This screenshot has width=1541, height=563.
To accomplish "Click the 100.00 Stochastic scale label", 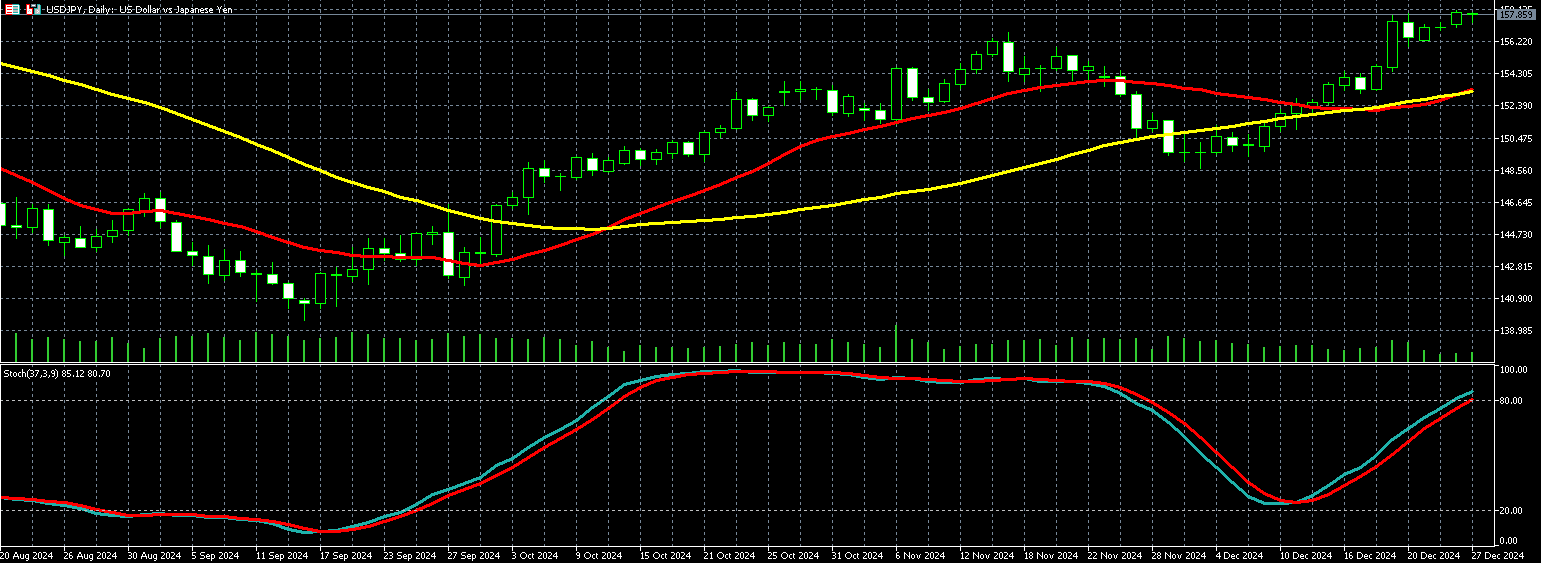I will (x=1512, y=370).
